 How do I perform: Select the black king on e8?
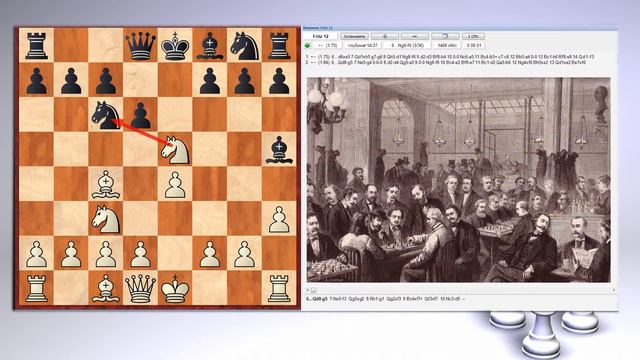pyautogui.click(x=175, y=46)
